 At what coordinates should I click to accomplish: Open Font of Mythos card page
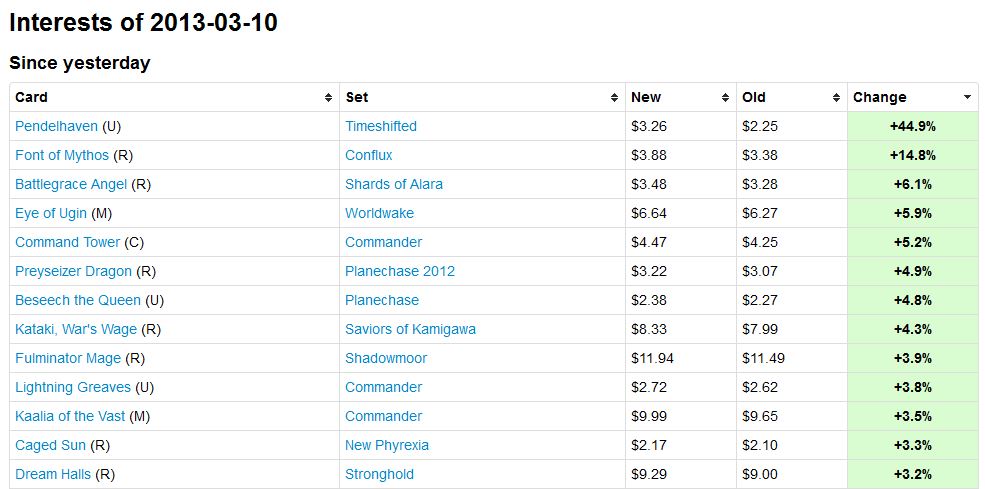click(x=62, y=155)
